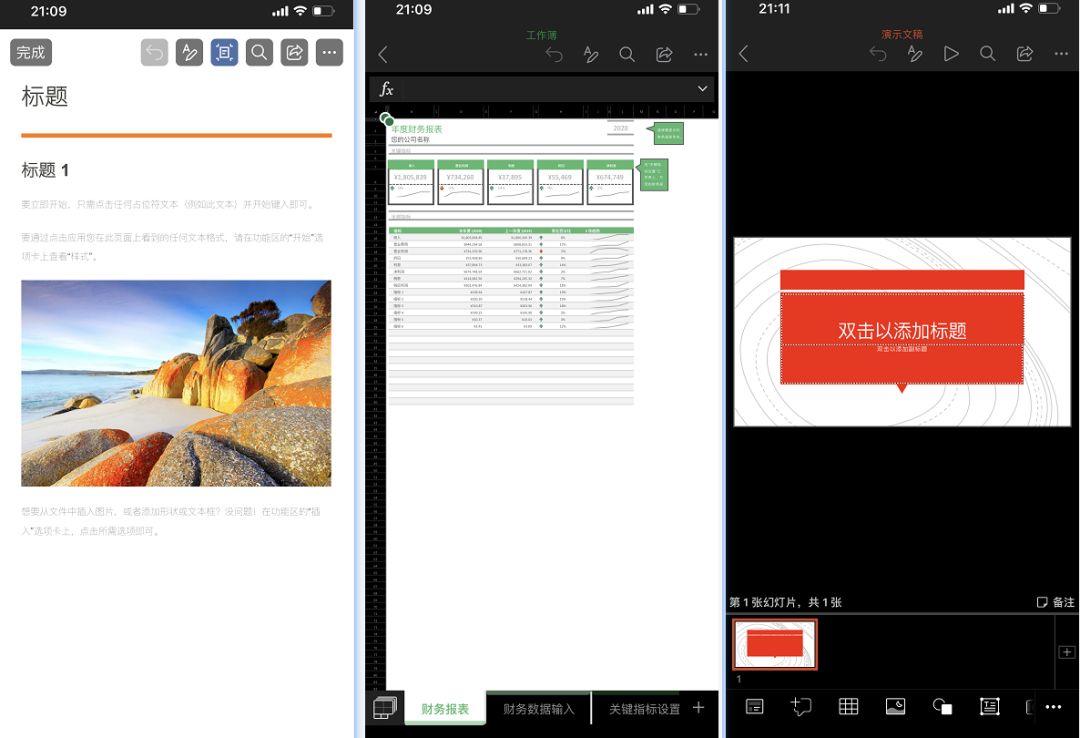Select the 标题 1 heading in Word
The height and width of the screenshot is (738, 1080).
pyautogui.click(x=45, y=170)
